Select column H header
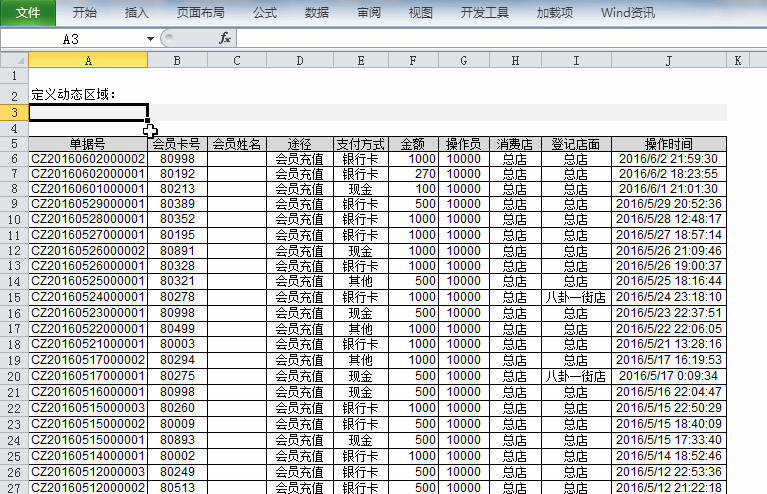Image resolution: width=767 pixels, height=494 pixels. 516,60
